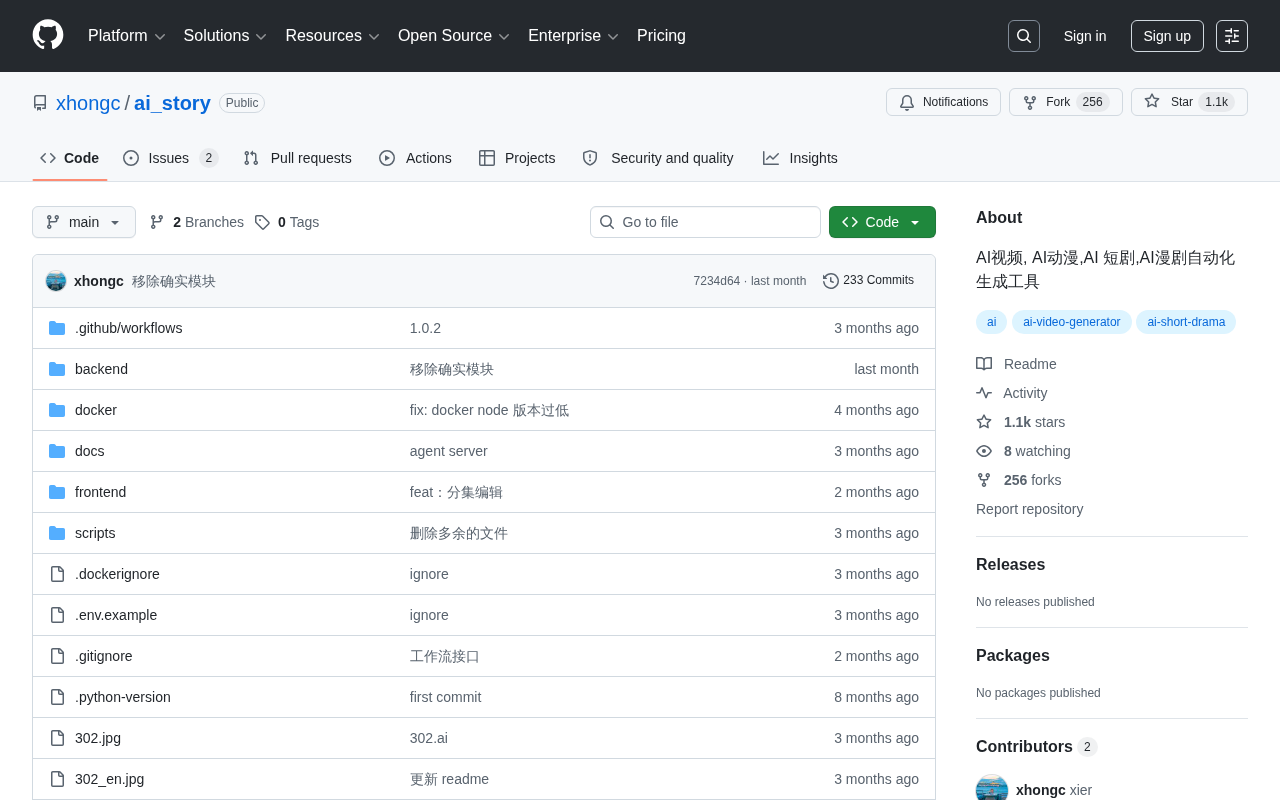The image size is (1280, 800).
Task: Open the 'agent server' commit message
Action: pos(448,451)
